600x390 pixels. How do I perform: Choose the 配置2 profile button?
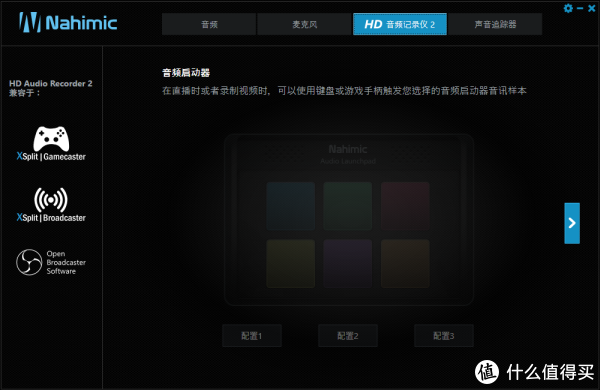(x=348, y=336)
